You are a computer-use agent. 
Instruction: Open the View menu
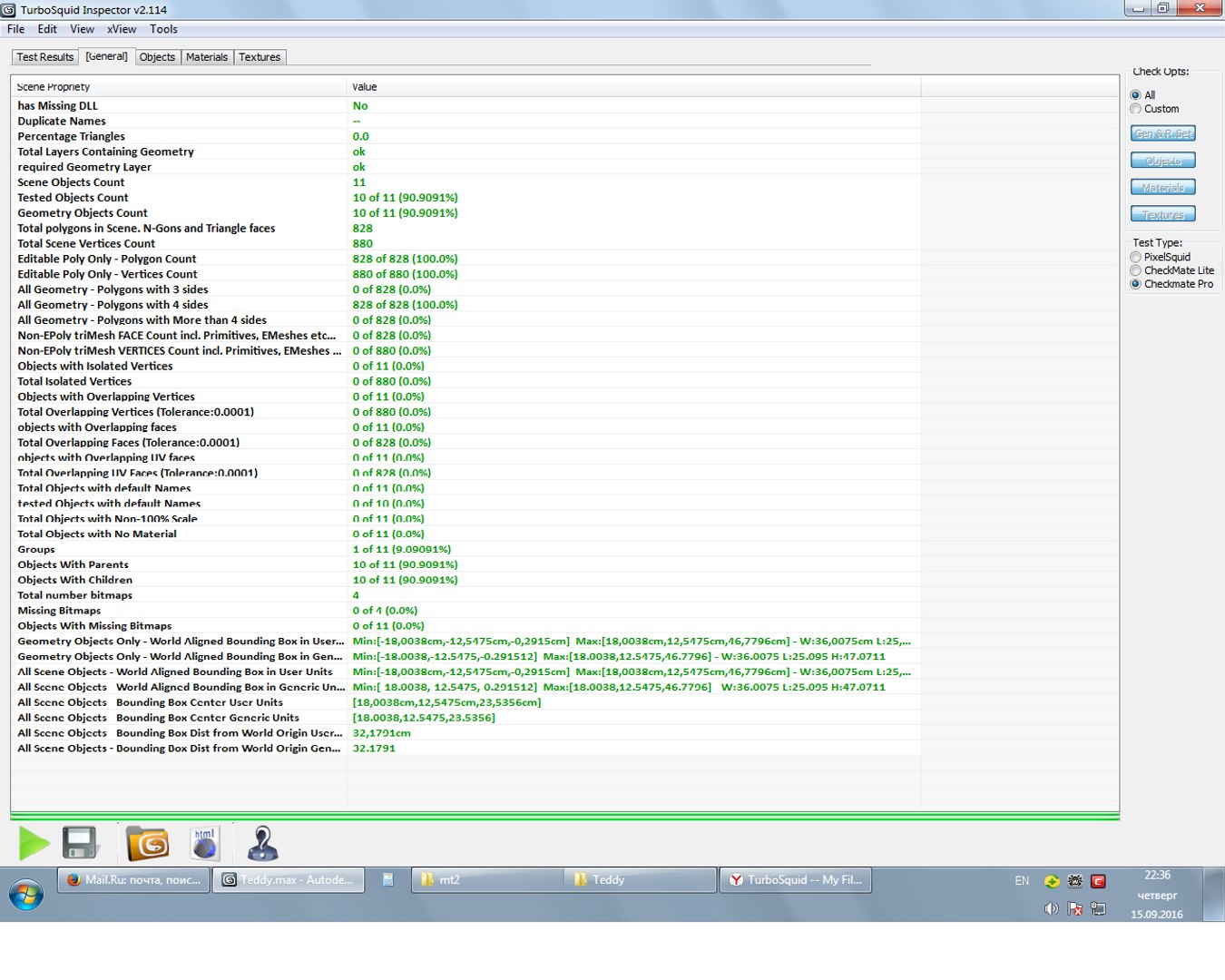coord(82,29)
